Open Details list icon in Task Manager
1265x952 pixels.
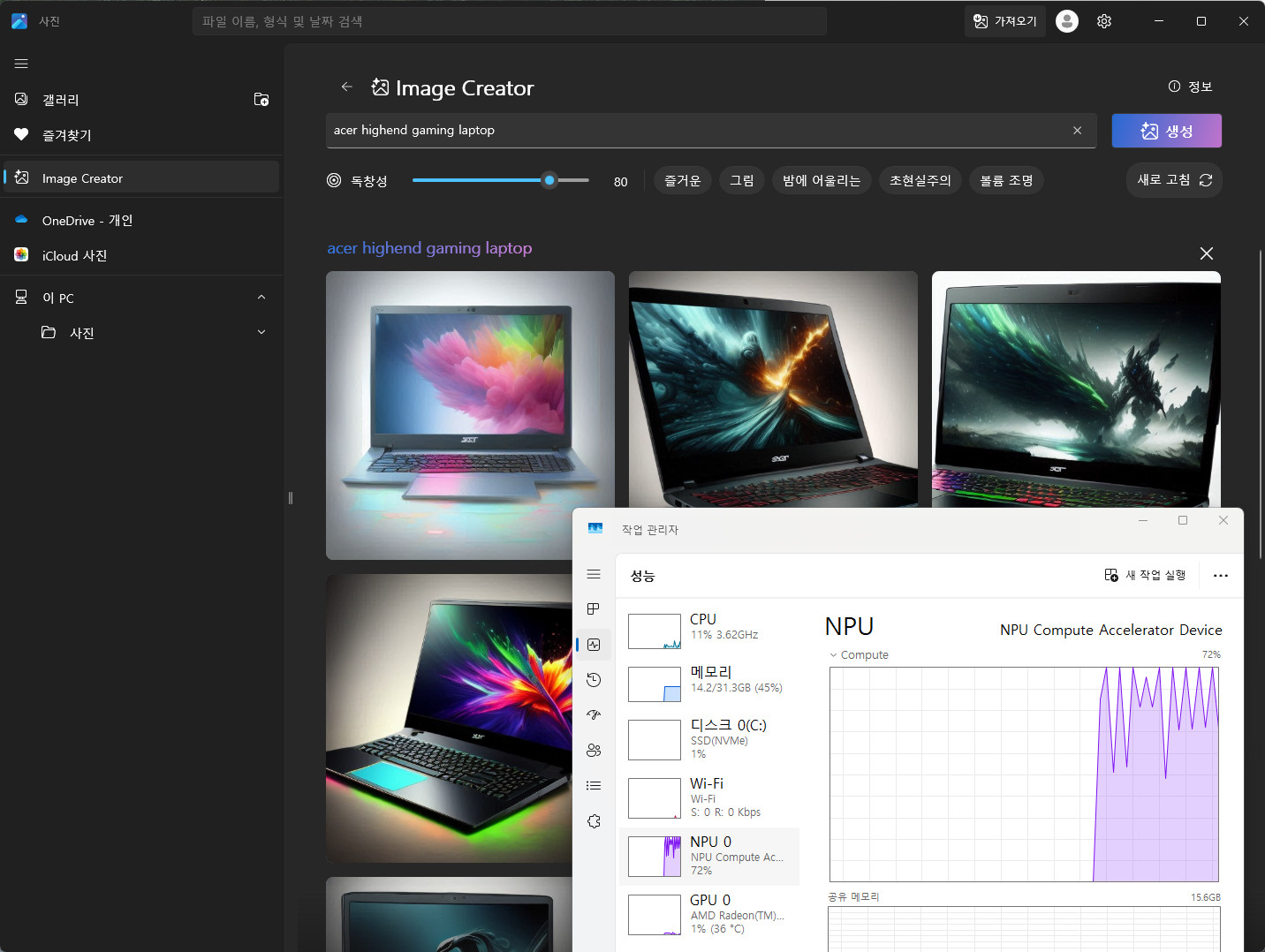(x=594, y=786)
